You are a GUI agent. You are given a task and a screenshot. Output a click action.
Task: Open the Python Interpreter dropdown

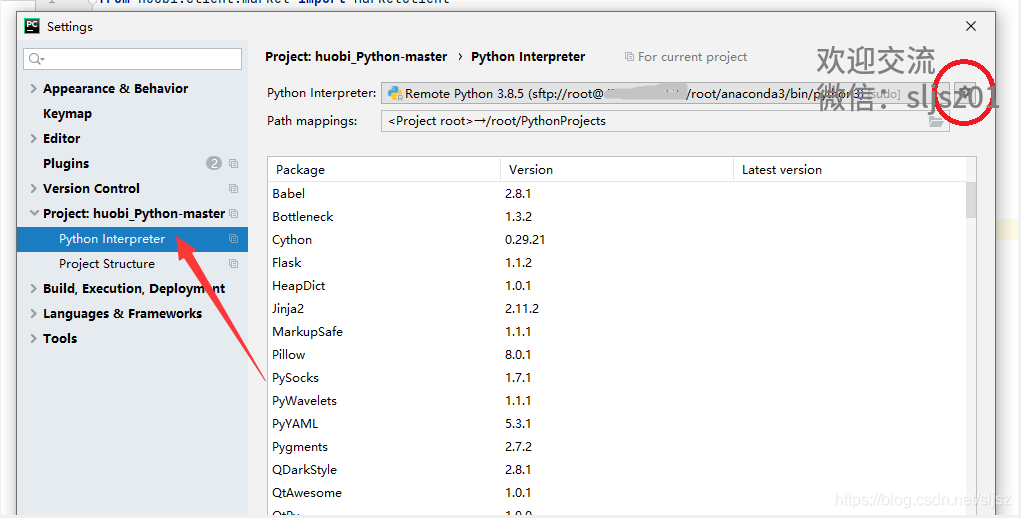point(665,93)
